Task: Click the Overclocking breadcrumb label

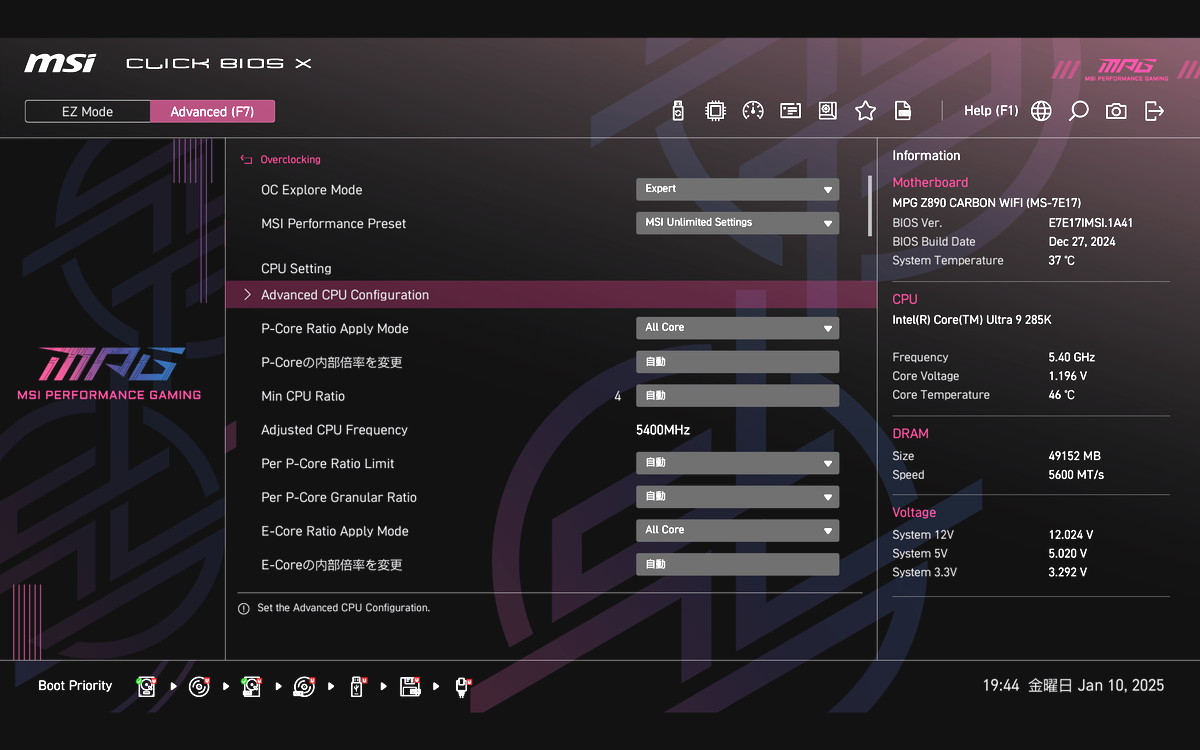Action: (x=290, y=160)
